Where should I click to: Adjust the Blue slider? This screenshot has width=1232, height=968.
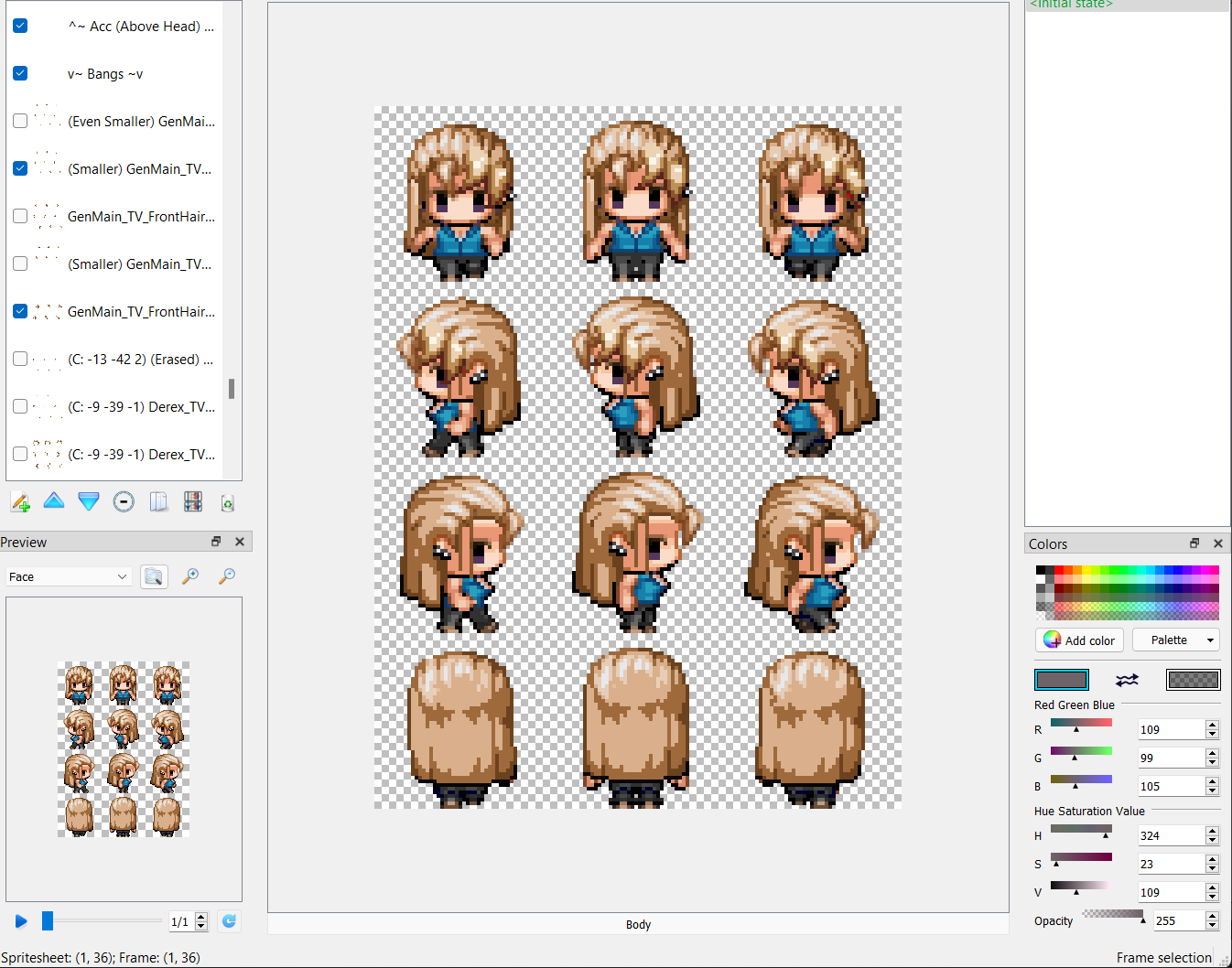1081,781
